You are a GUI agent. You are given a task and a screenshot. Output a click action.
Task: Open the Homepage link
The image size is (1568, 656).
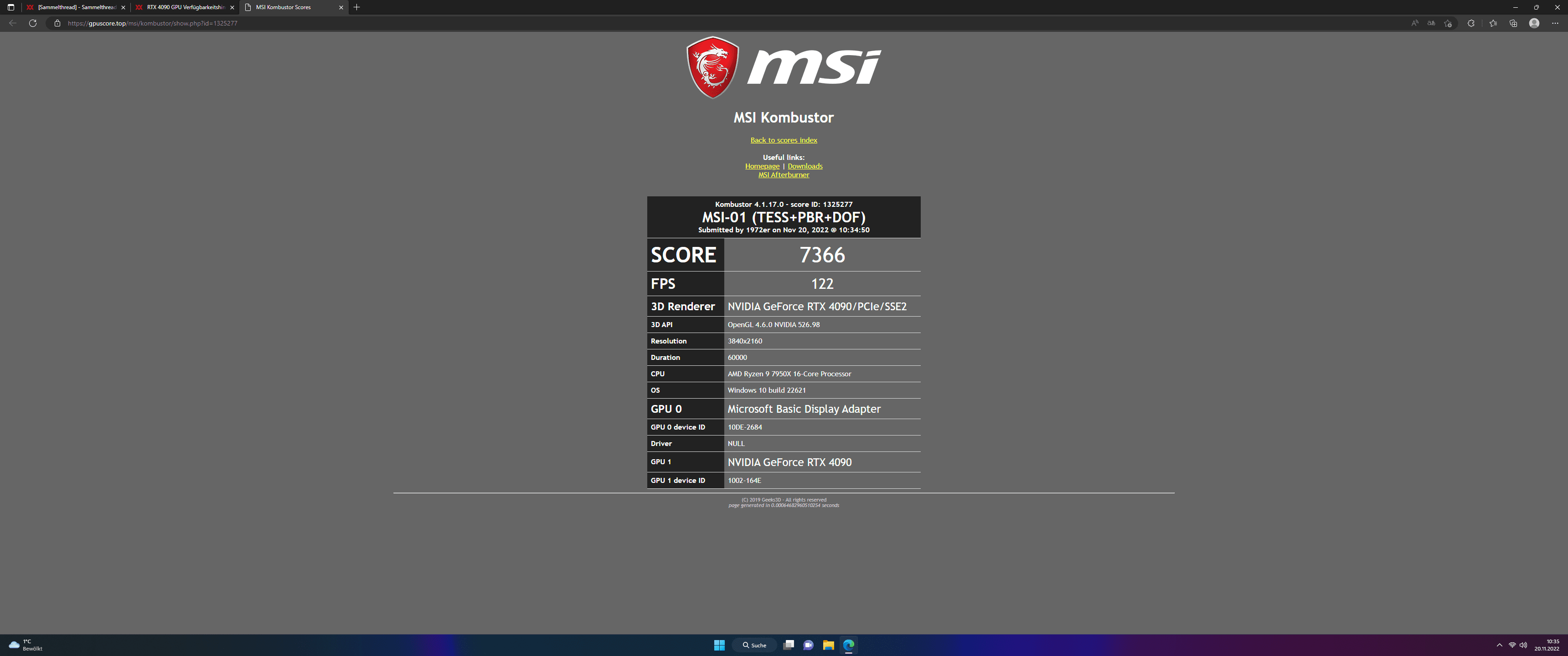762,166
